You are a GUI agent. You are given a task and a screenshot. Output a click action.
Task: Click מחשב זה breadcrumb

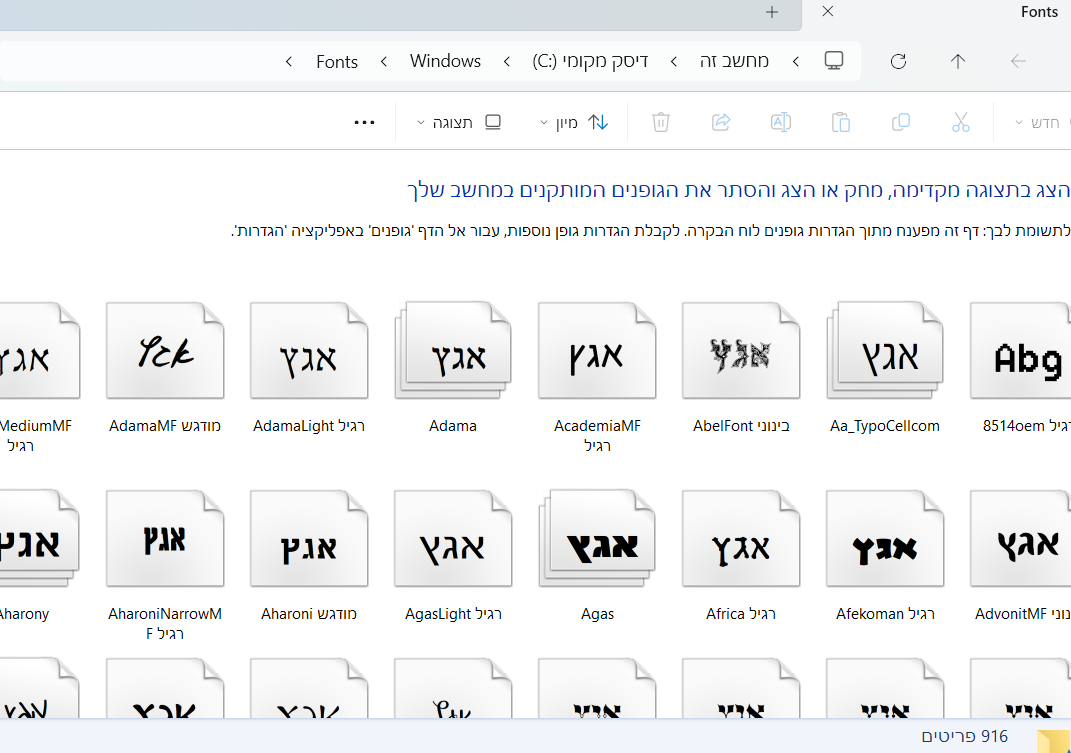(x=734, y=61)
